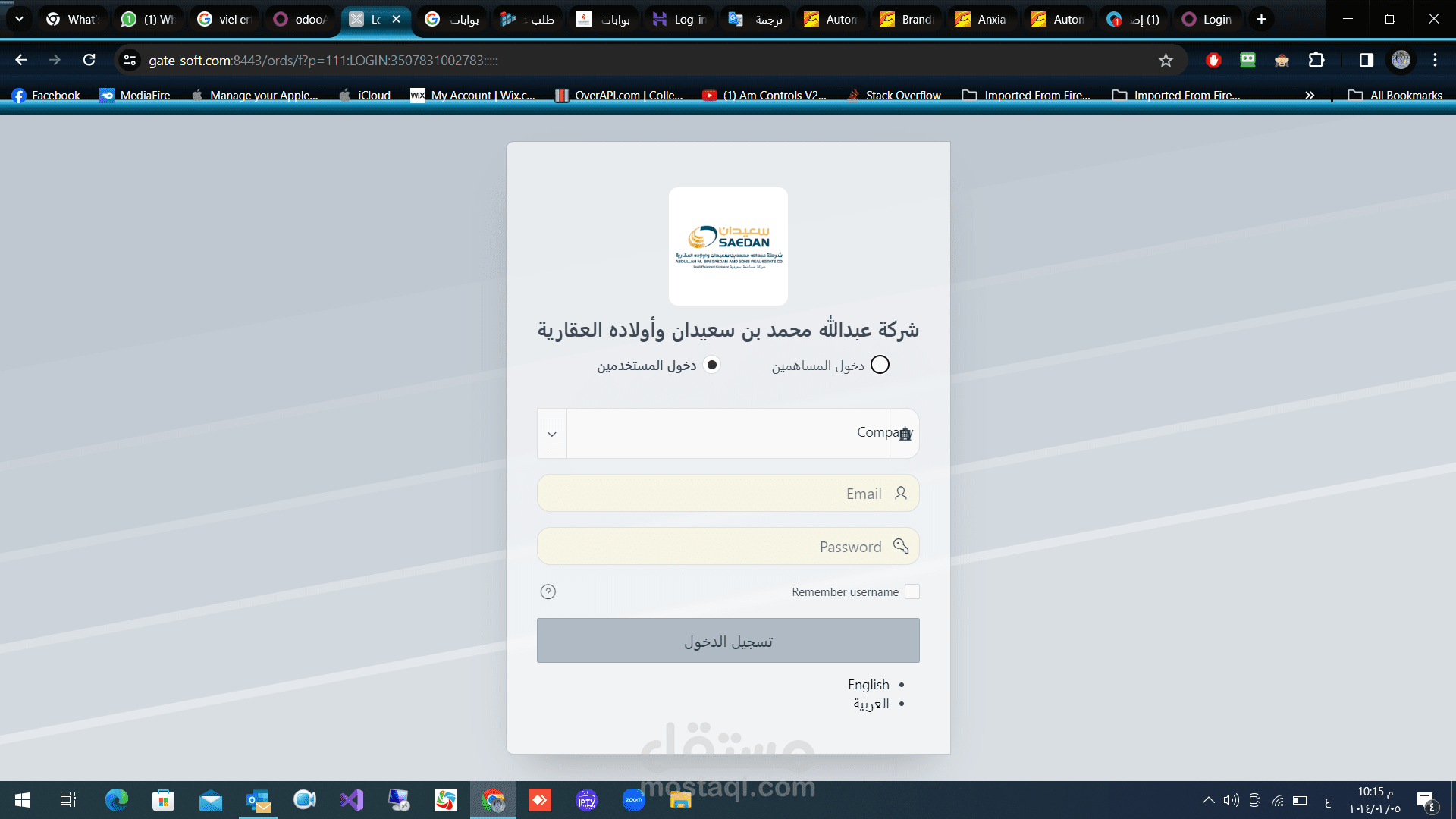Viewport: 1456px width, 819px height.
Task: Click the Company select field
Action: pos(728,434)
